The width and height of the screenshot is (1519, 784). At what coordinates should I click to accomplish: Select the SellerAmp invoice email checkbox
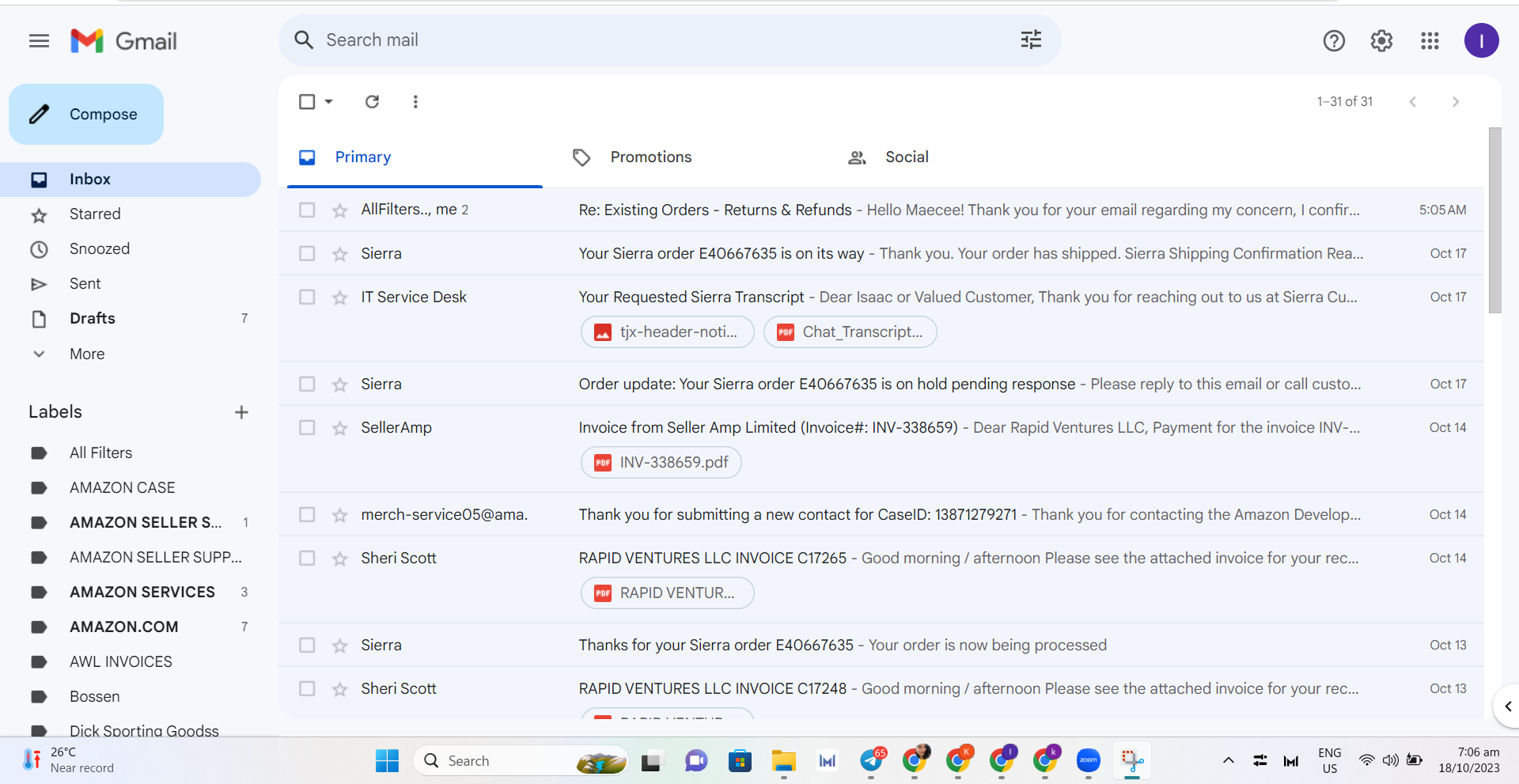(x=307, y=427)
